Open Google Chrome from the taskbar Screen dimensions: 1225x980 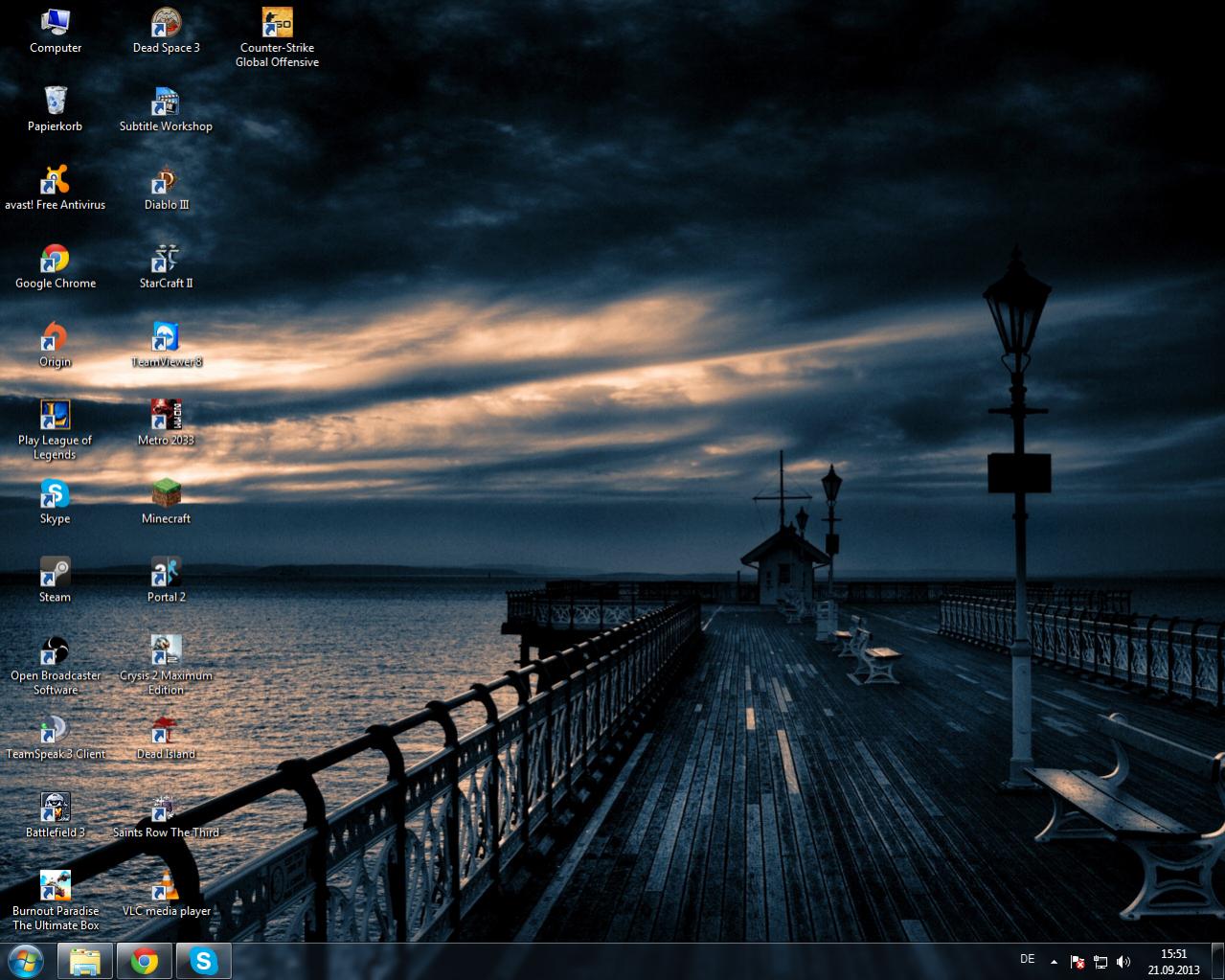point(145,961)
